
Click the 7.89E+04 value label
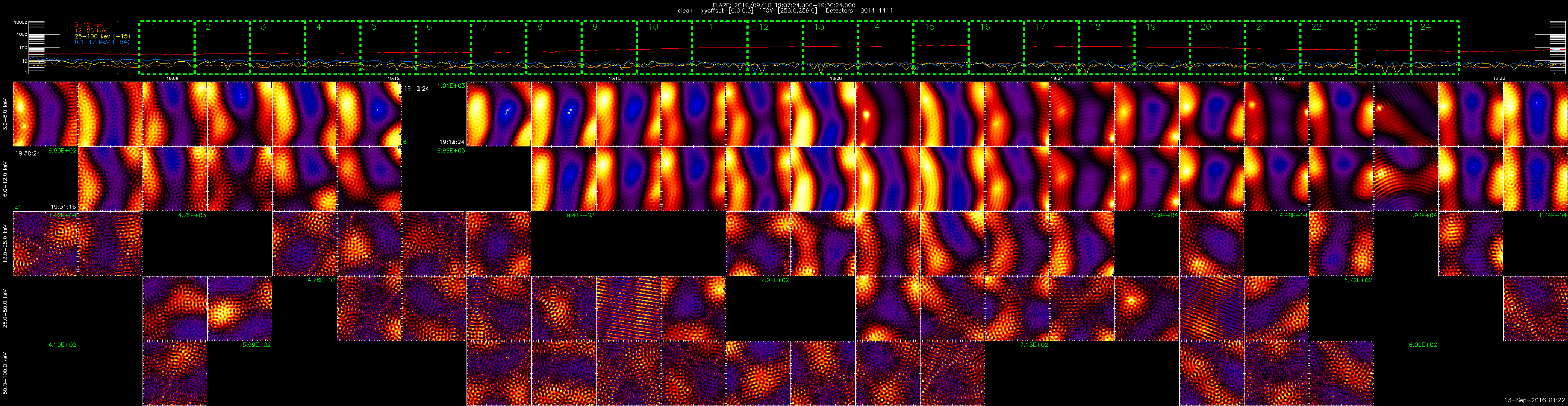(x=1164, y=215)
